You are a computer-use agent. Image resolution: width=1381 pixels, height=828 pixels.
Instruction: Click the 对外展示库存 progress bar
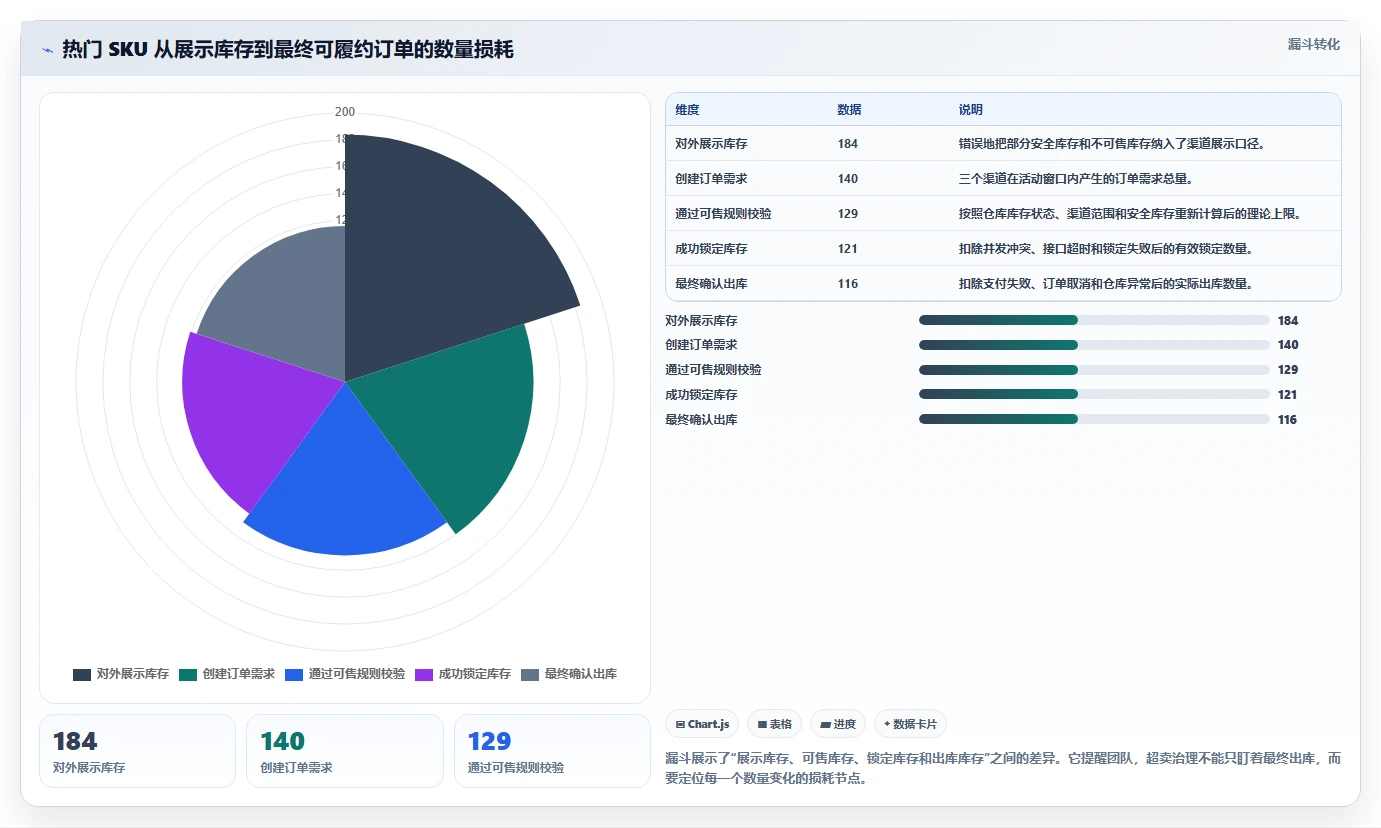(x=1094, y=320)
